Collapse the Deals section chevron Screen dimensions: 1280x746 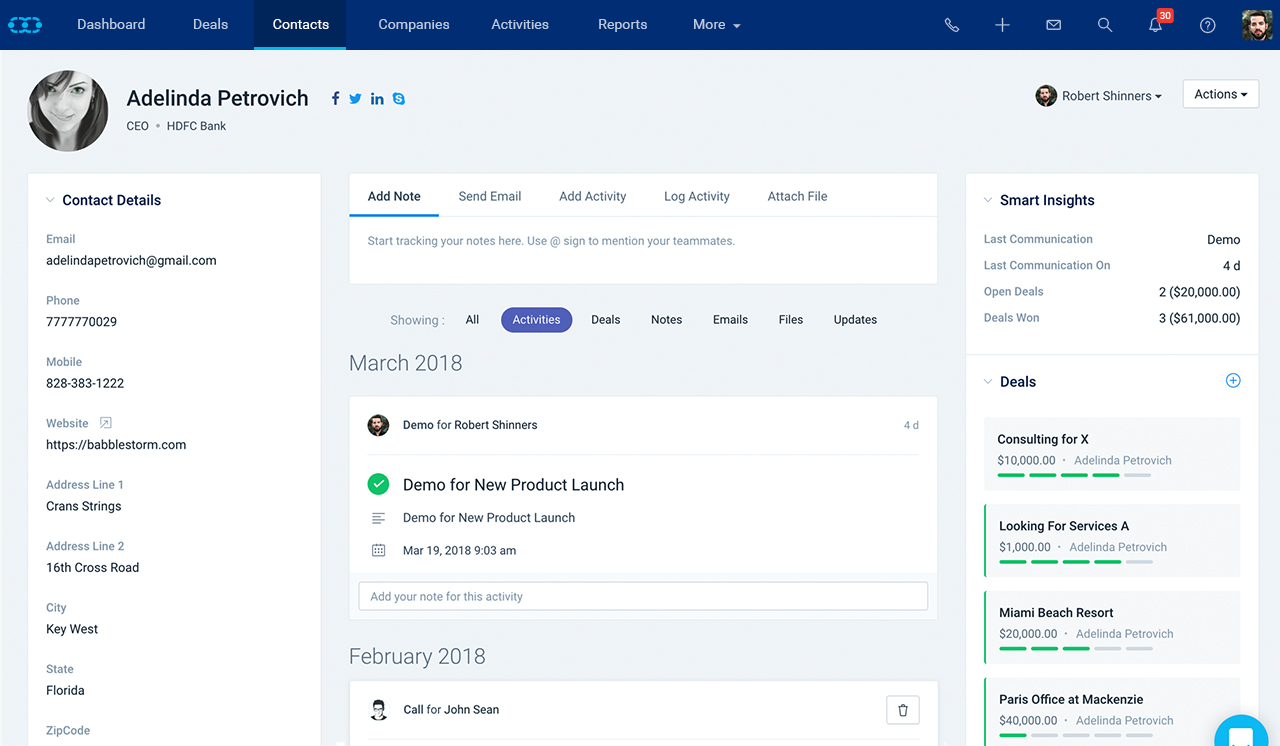pos(988,382)
